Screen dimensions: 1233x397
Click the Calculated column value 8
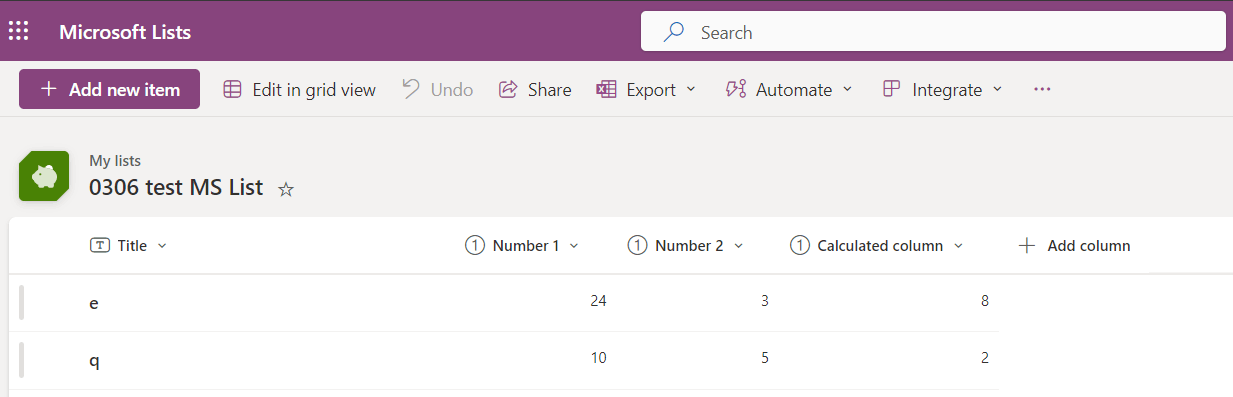(x=985, y=300)
